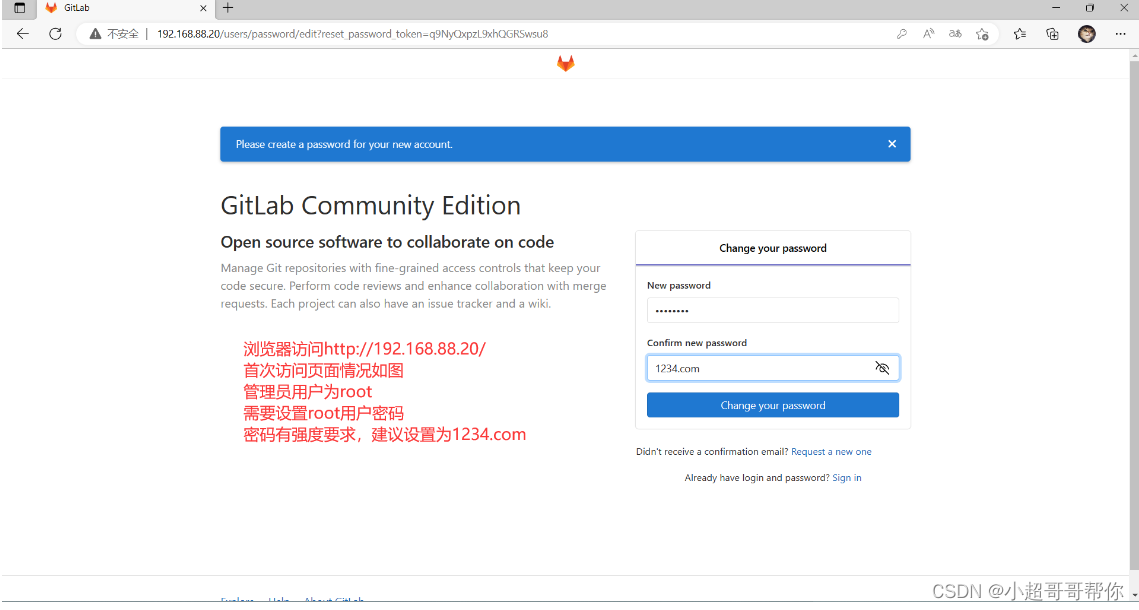Open the translate page icon

click(955, 33)
